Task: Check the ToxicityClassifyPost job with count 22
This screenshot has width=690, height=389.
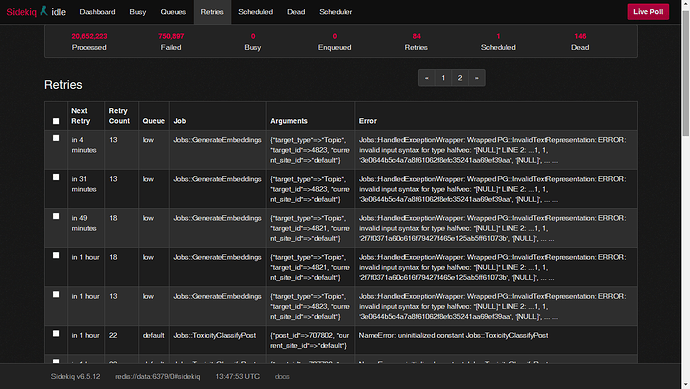Action: click(x=56, y=334)
